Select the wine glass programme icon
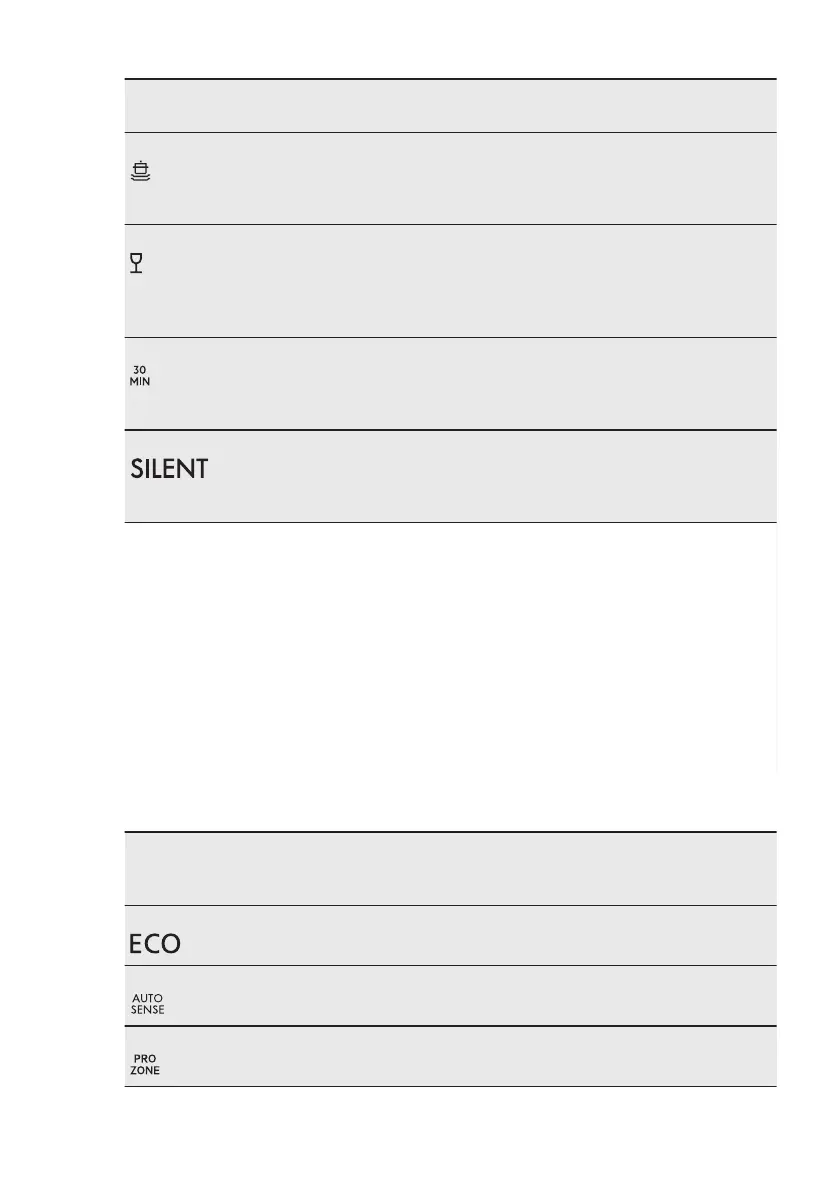839x1191 pixels. [137, 263]
